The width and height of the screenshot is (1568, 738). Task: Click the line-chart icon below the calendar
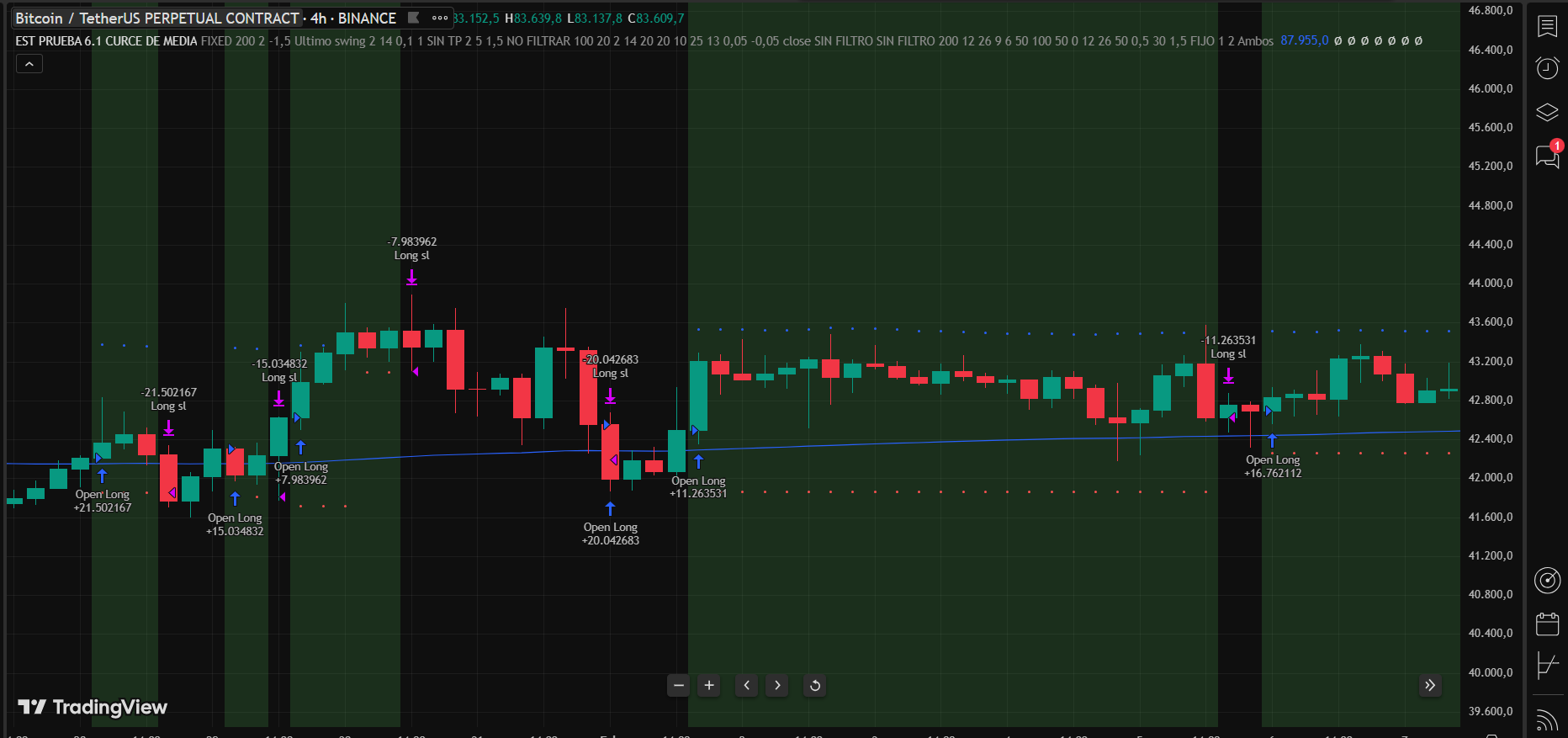tap(1547, 666)
